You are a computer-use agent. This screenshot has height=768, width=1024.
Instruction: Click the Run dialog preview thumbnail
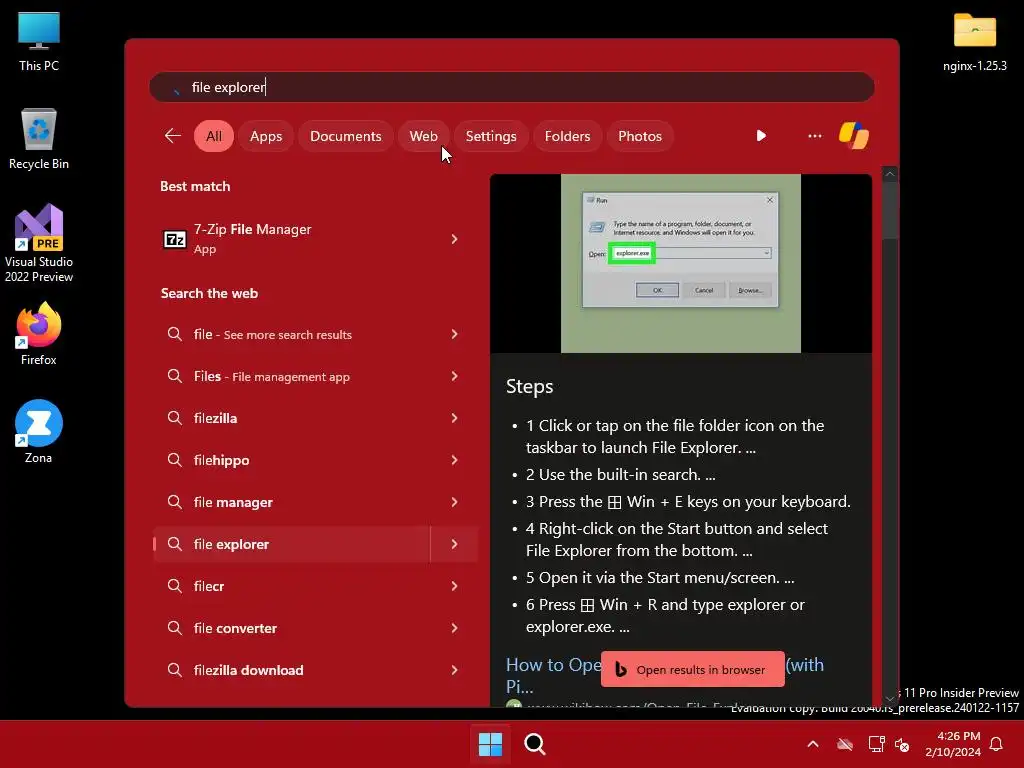point(680,263)
